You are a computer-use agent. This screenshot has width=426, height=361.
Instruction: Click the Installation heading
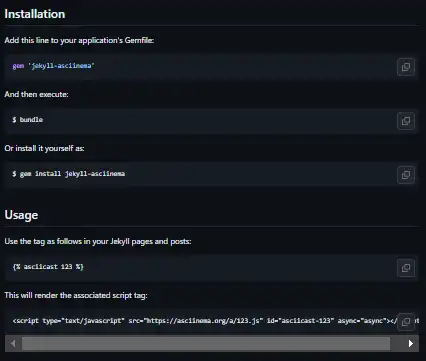[35, 14]
